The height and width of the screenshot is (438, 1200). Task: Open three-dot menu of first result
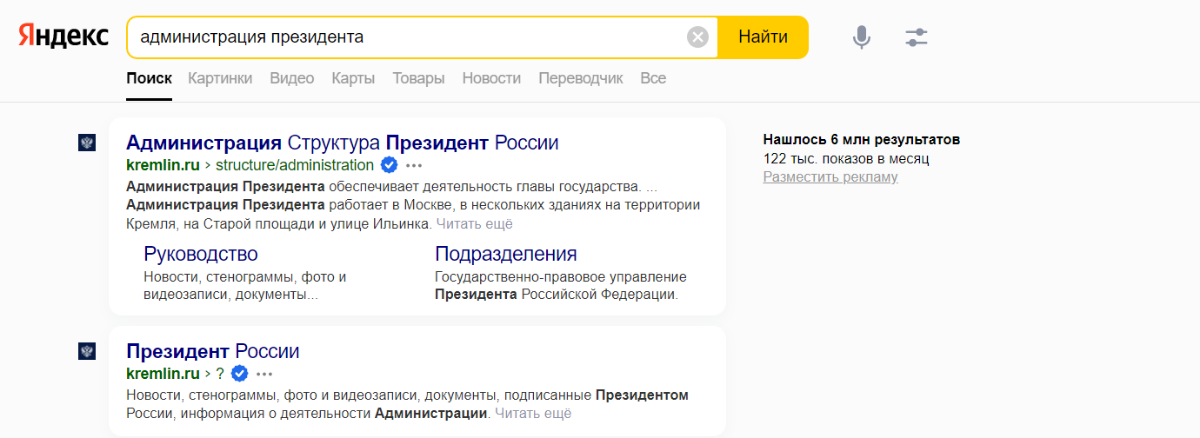[x=414, y=165]
